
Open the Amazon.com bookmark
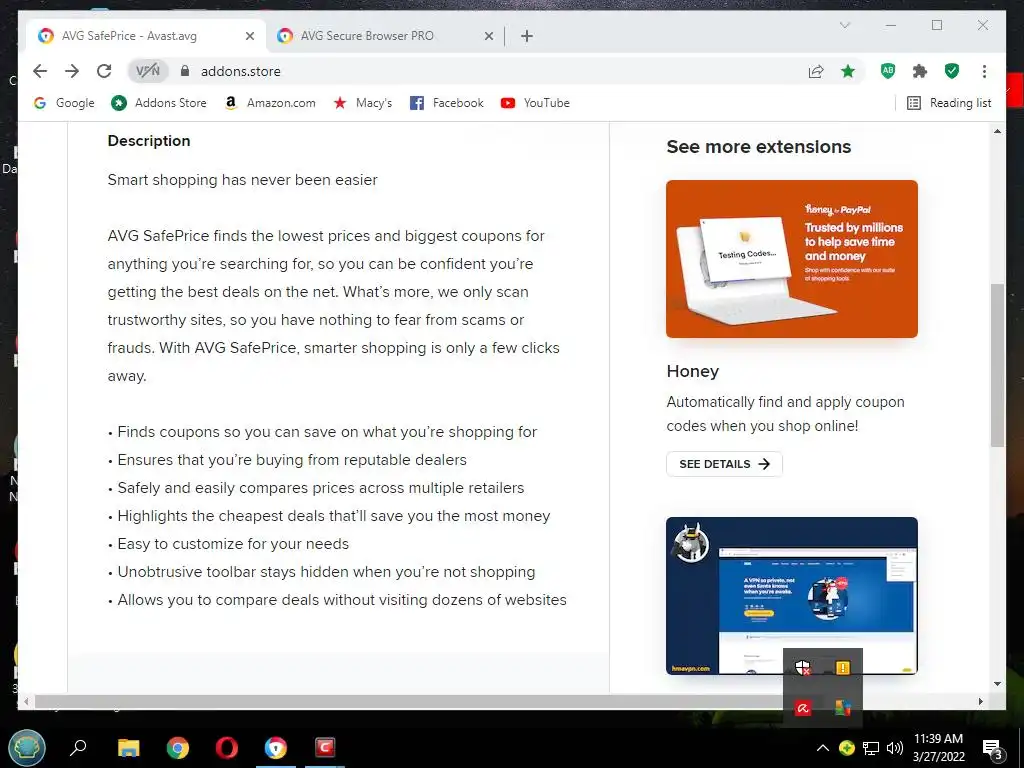click(270, 103)
